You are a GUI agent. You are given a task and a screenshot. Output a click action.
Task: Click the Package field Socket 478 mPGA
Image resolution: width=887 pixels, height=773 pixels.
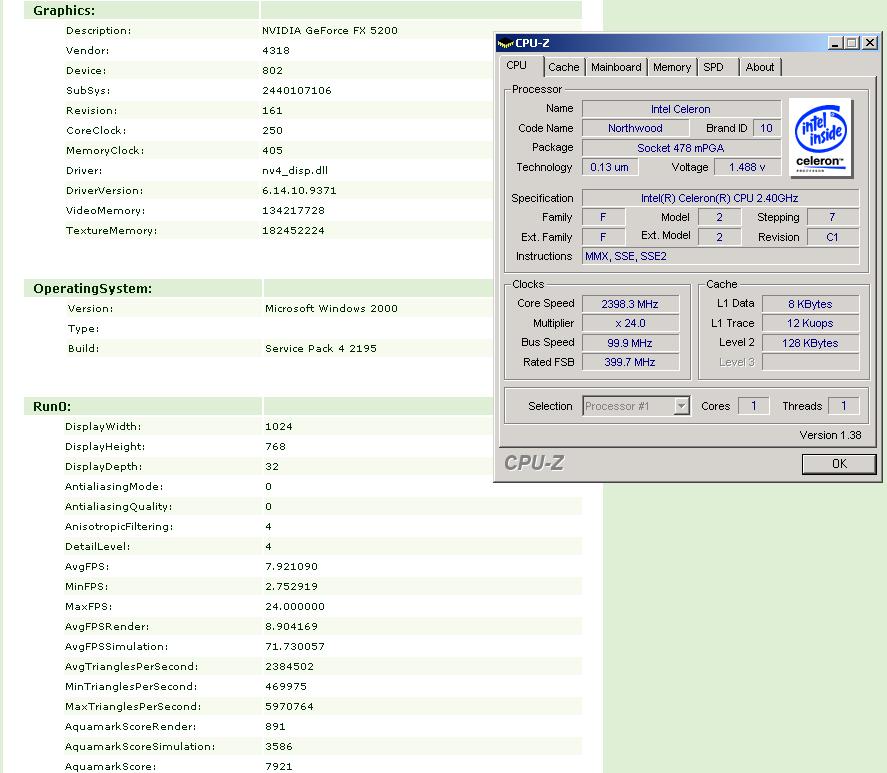pos(681,148)
